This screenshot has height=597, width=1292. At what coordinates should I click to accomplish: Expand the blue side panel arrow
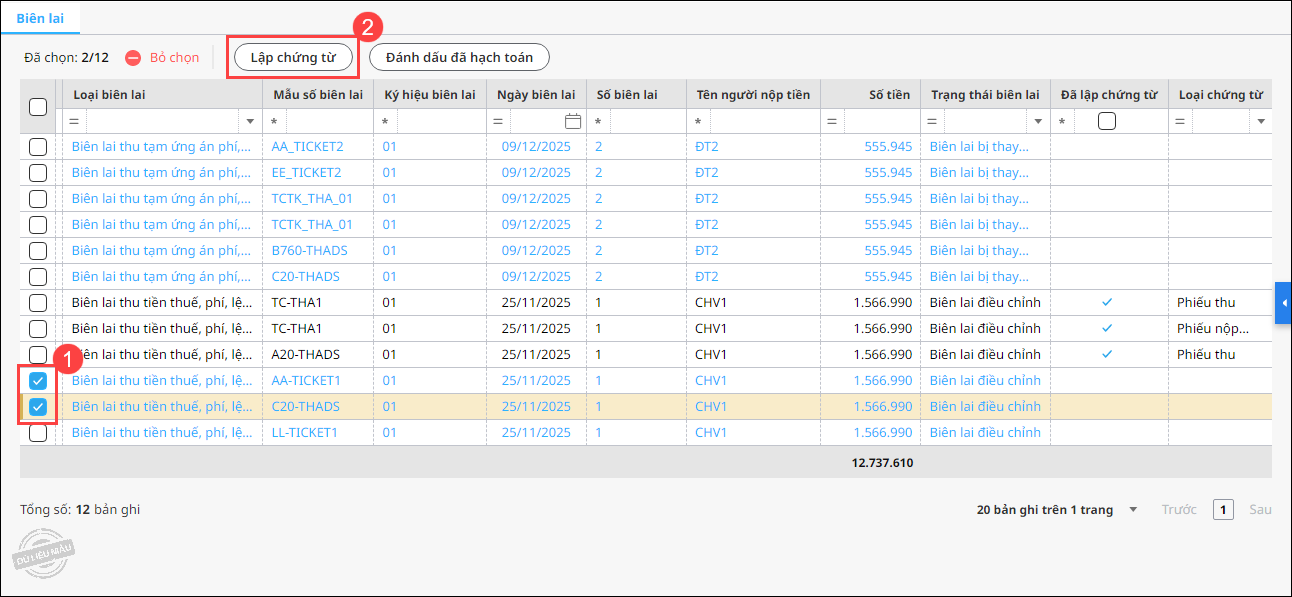coord(1284,302)
